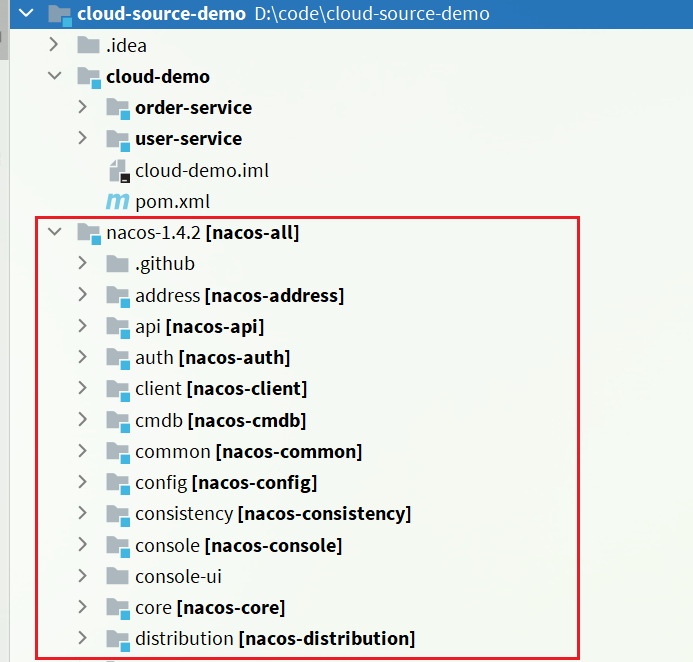This screenshot has height=662, width=693.
Task: Select the core [nacos-core] module
Action: [x=209, y=608]
